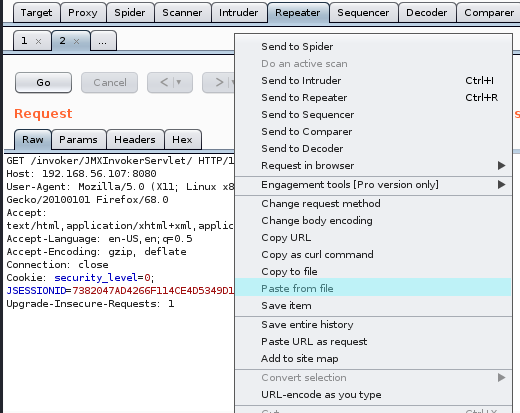This screenshot has height=413, width=520.
Task: Click the security_level cookie name
Action: [x=96, y=278]
